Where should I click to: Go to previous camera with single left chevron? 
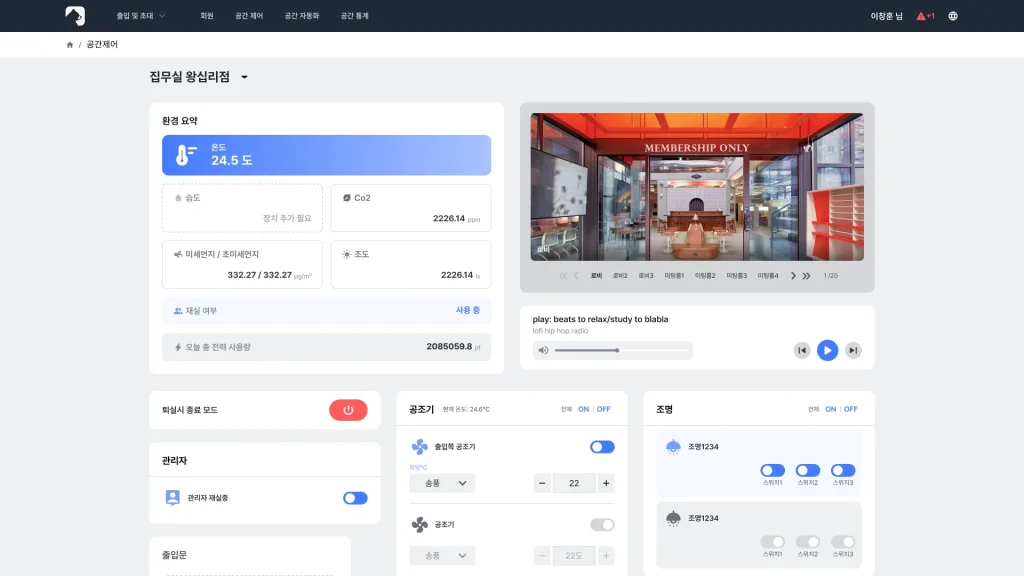point(576,276)
